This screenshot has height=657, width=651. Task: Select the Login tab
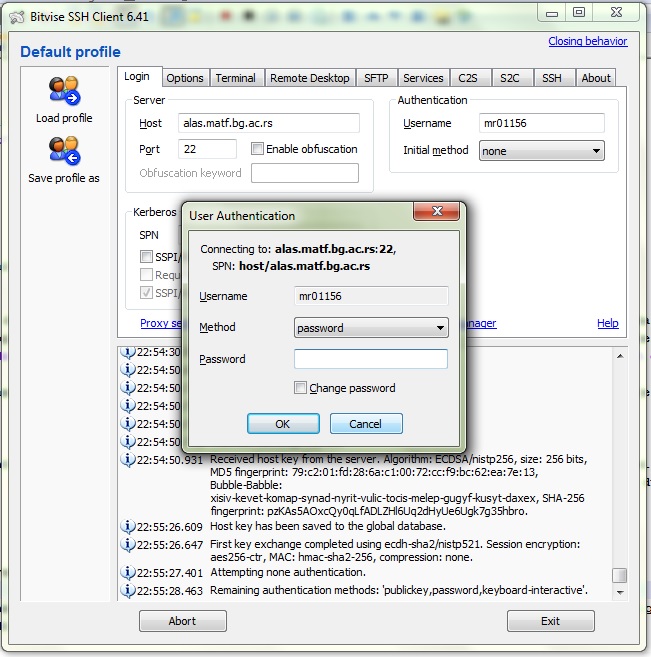coord(137,76)
